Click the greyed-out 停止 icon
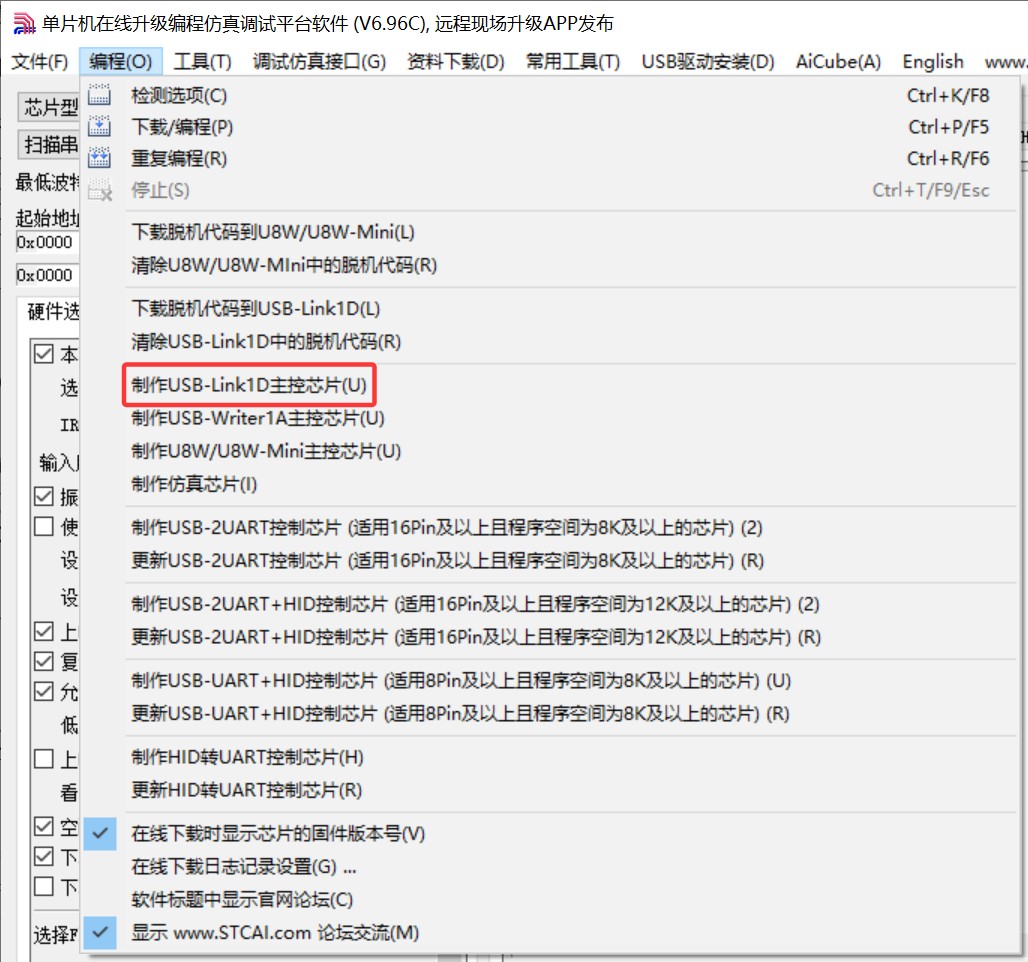This screenshot has height=962, width=1028. 100,189
